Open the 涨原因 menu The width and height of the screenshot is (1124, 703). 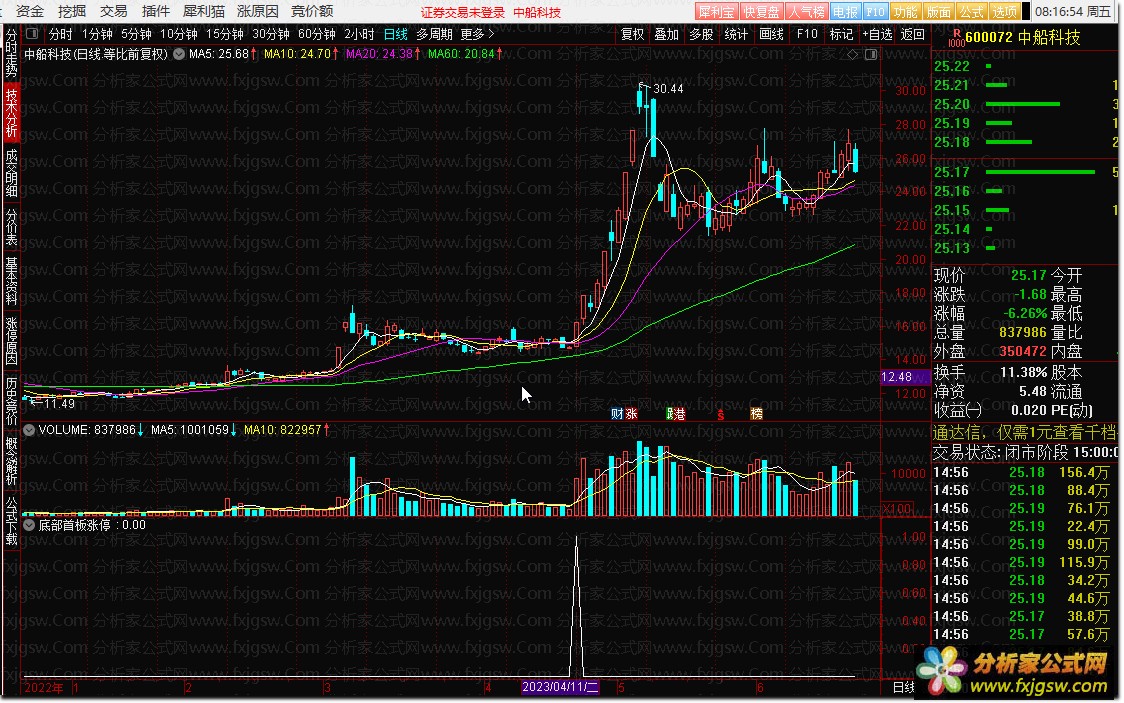(x=257, y=11)
